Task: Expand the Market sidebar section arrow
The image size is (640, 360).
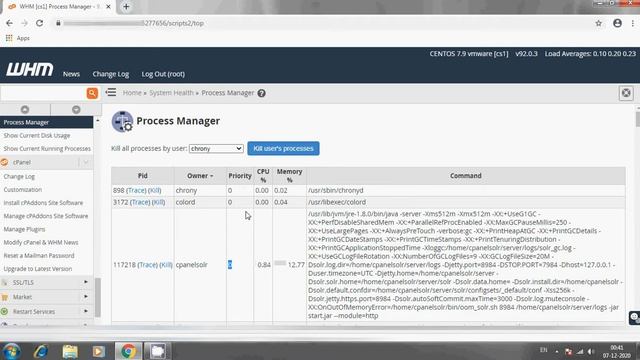Action: coord(86,297)
